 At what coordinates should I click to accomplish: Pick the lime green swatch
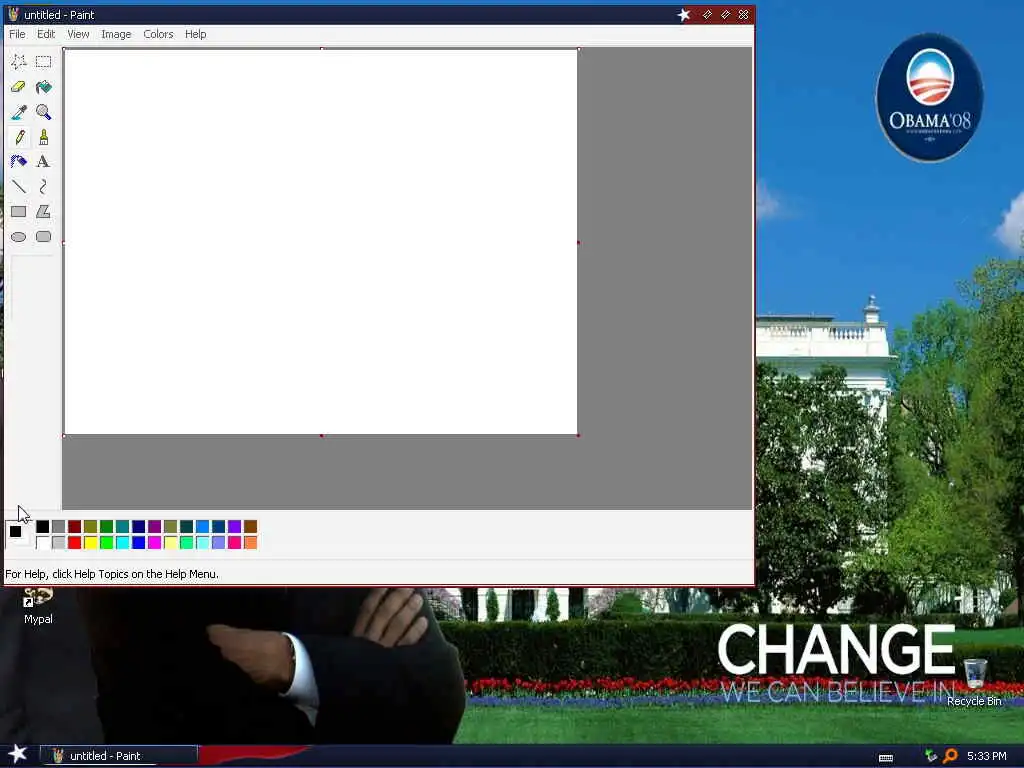tap(106, 543)
